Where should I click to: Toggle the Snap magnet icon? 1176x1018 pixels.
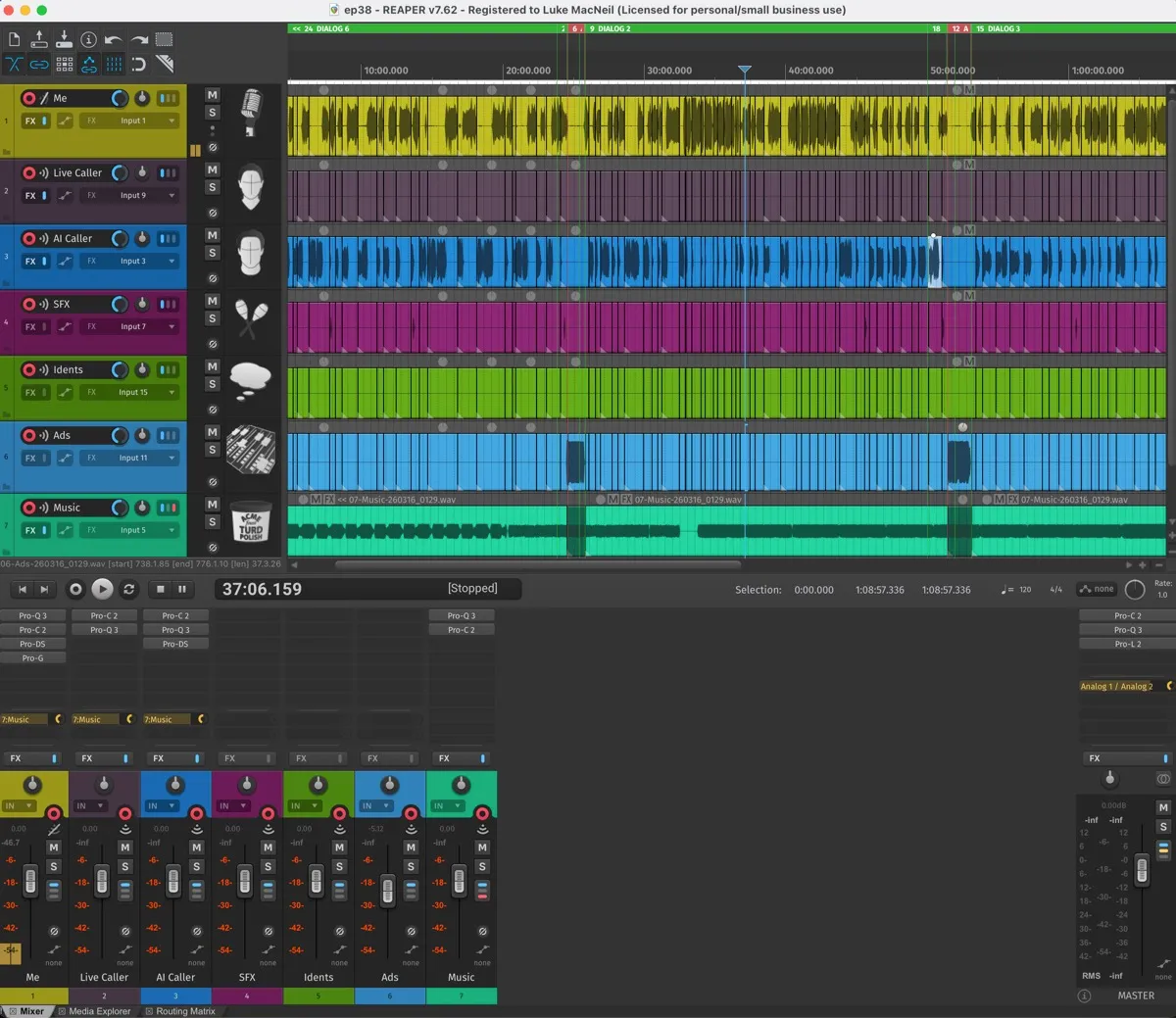138,65
